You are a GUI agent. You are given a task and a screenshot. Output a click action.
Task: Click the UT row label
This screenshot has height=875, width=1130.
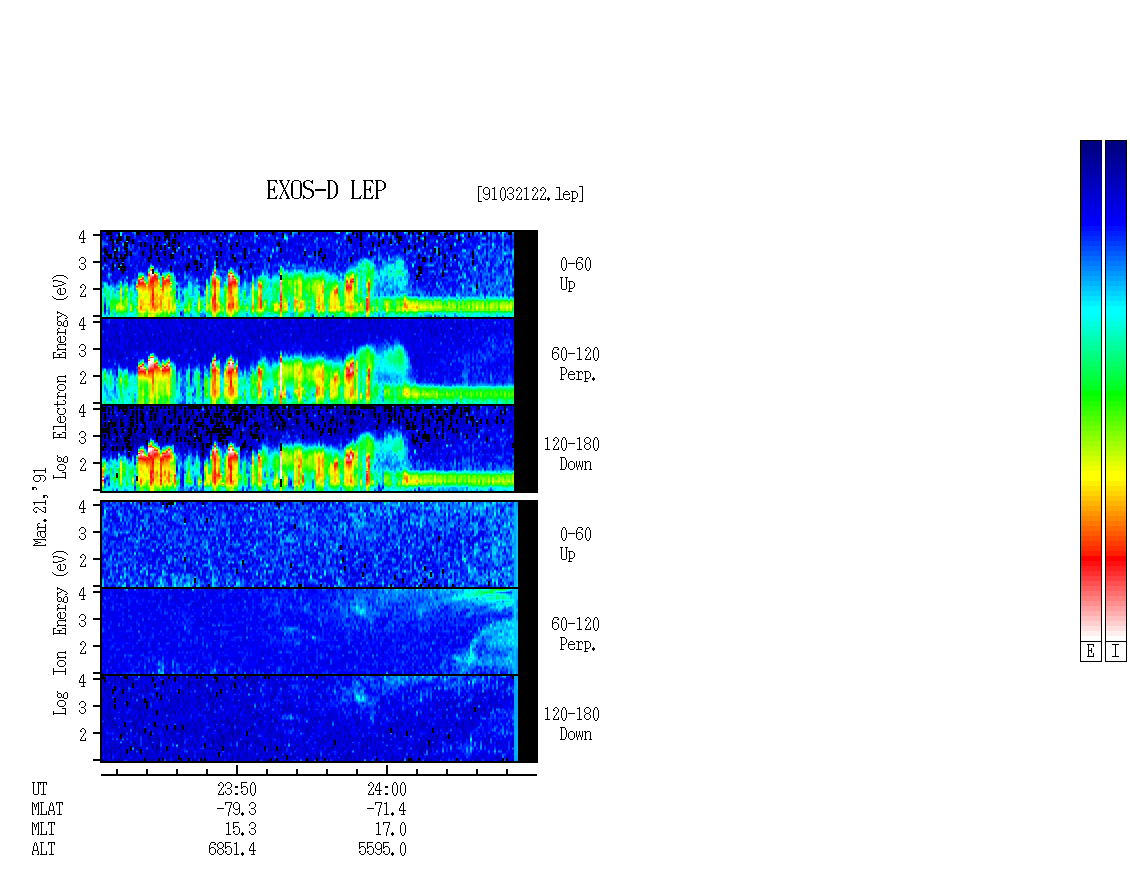(x=39, y=789)
